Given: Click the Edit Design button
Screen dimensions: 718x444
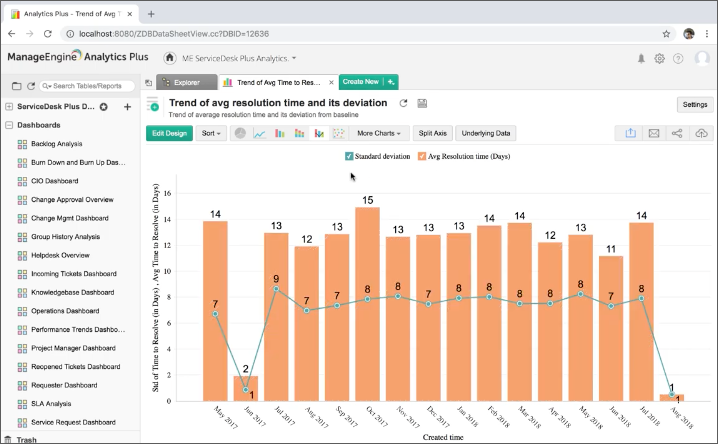Looking at the screenshot, I should click(169, 133).
